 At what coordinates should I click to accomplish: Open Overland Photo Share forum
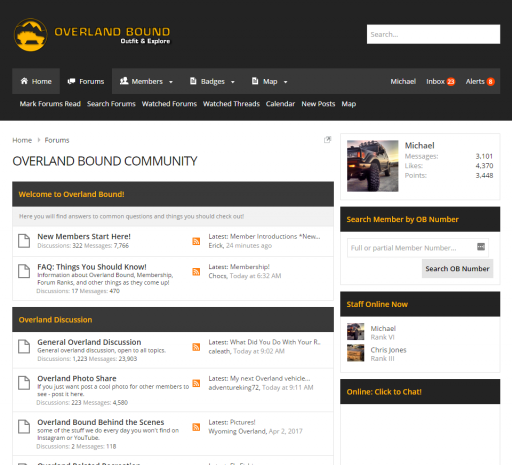click(77, 379)
